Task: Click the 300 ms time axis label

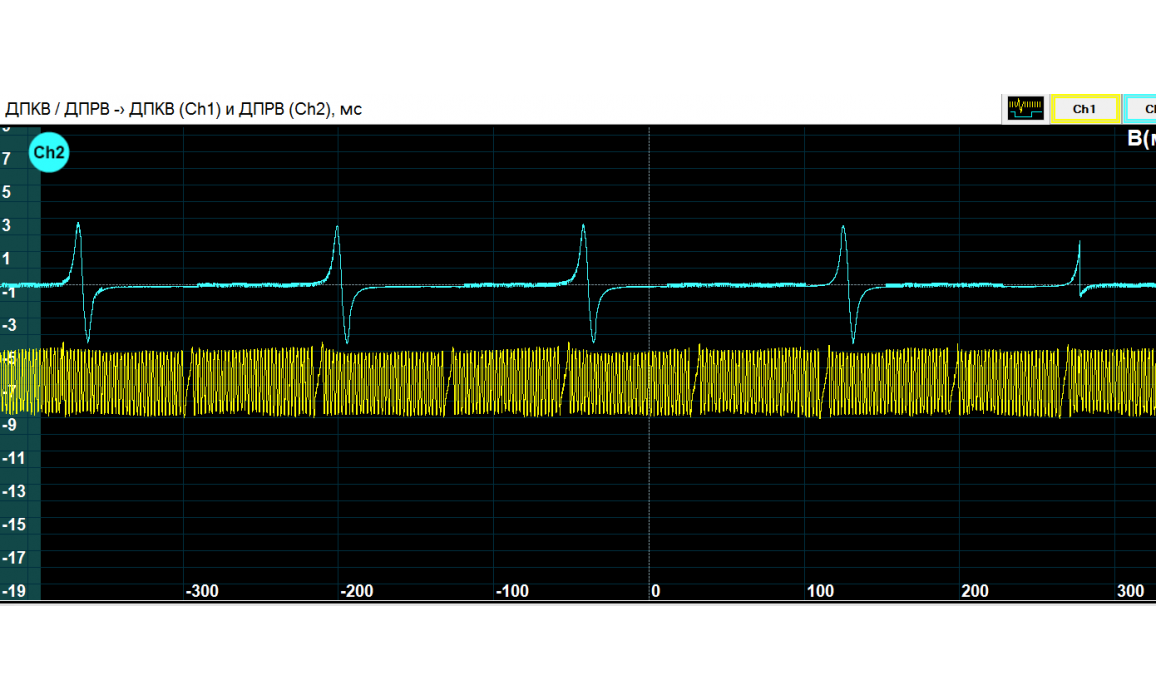Action: [x=1130, y=591]
